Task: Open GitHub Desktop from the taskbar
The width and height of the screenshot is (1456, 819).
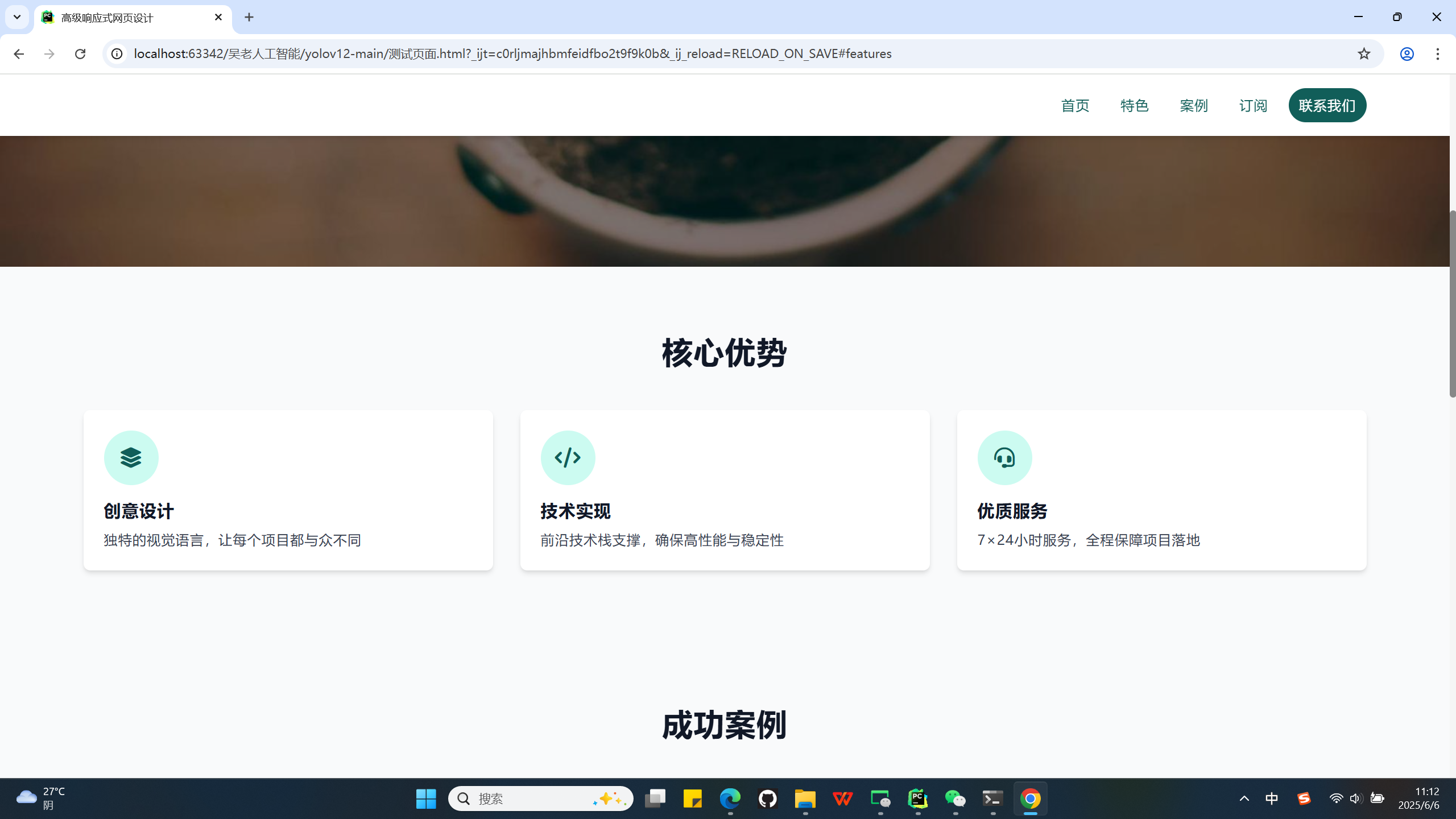Action: tap(768, 799)
